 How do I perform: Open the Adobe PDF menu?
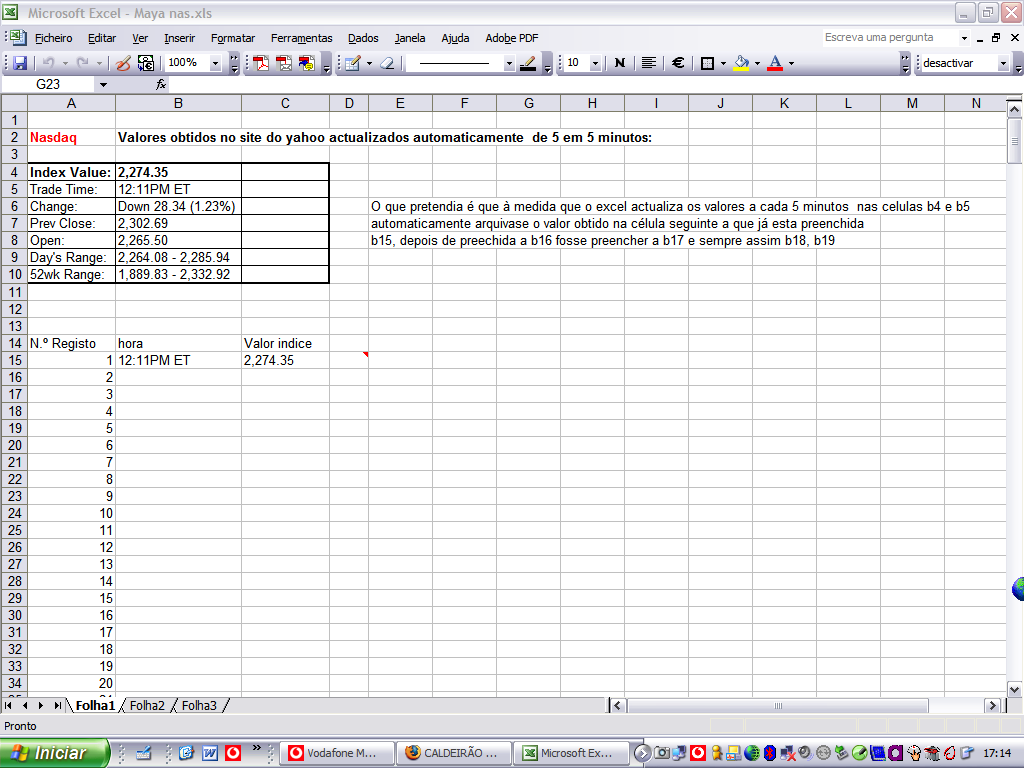[x=511, y=38]
